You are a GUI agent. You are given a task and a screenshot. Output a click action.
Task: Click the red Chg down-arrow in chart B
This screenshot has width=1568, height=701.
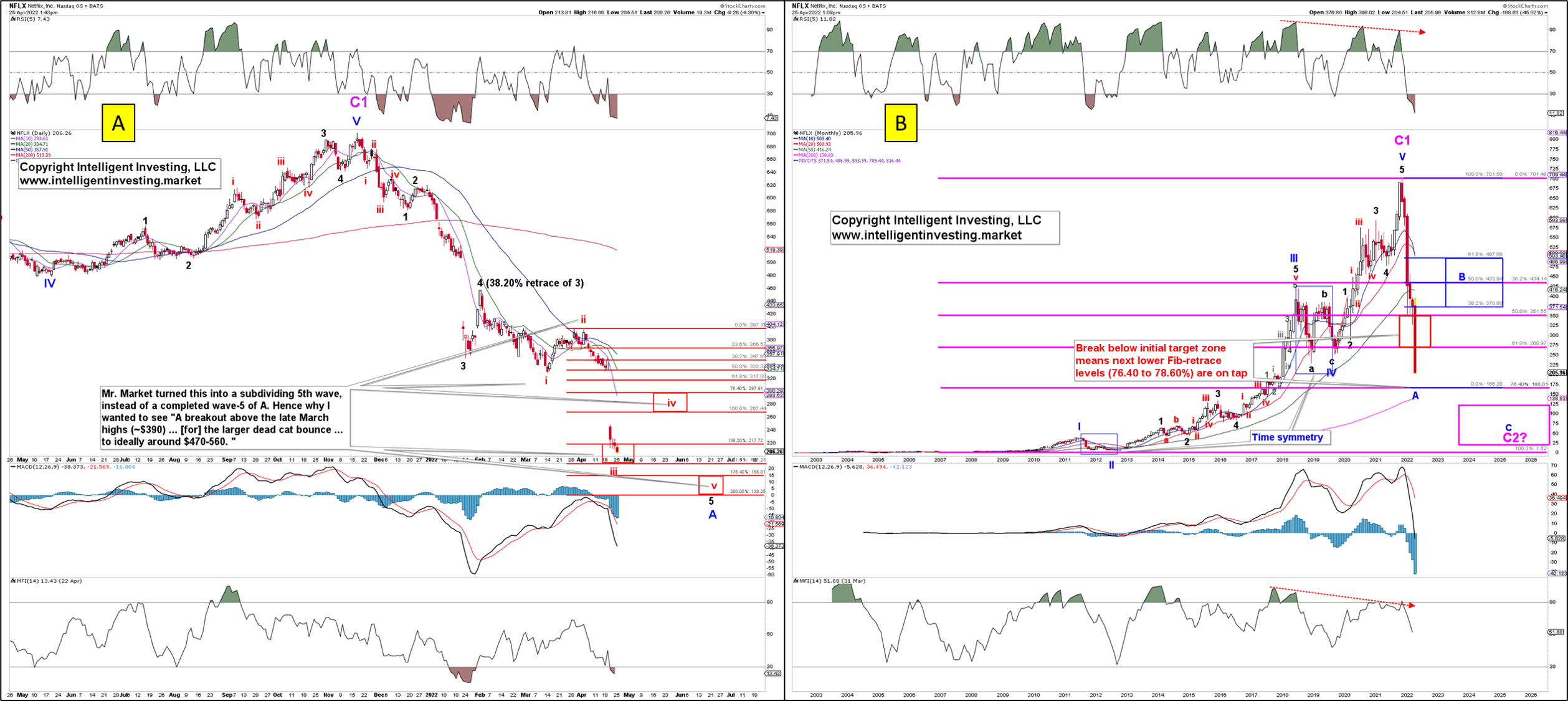[x=1546, y=12]
